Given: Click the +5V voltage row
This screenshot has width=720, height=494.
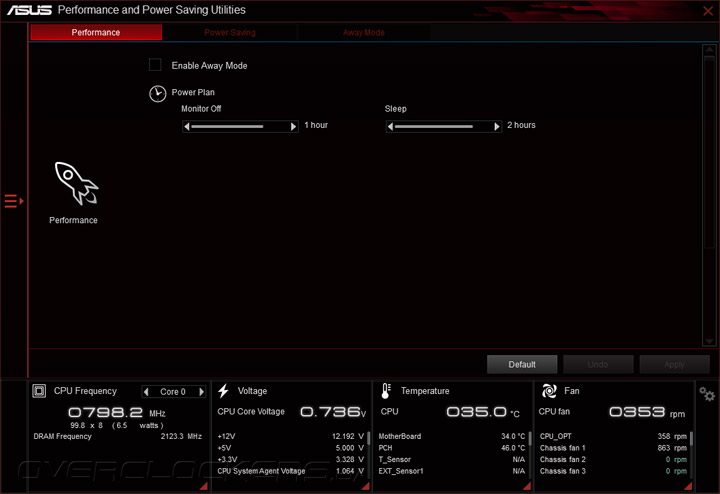Looking at the screenshot, I should coord(291,448).
